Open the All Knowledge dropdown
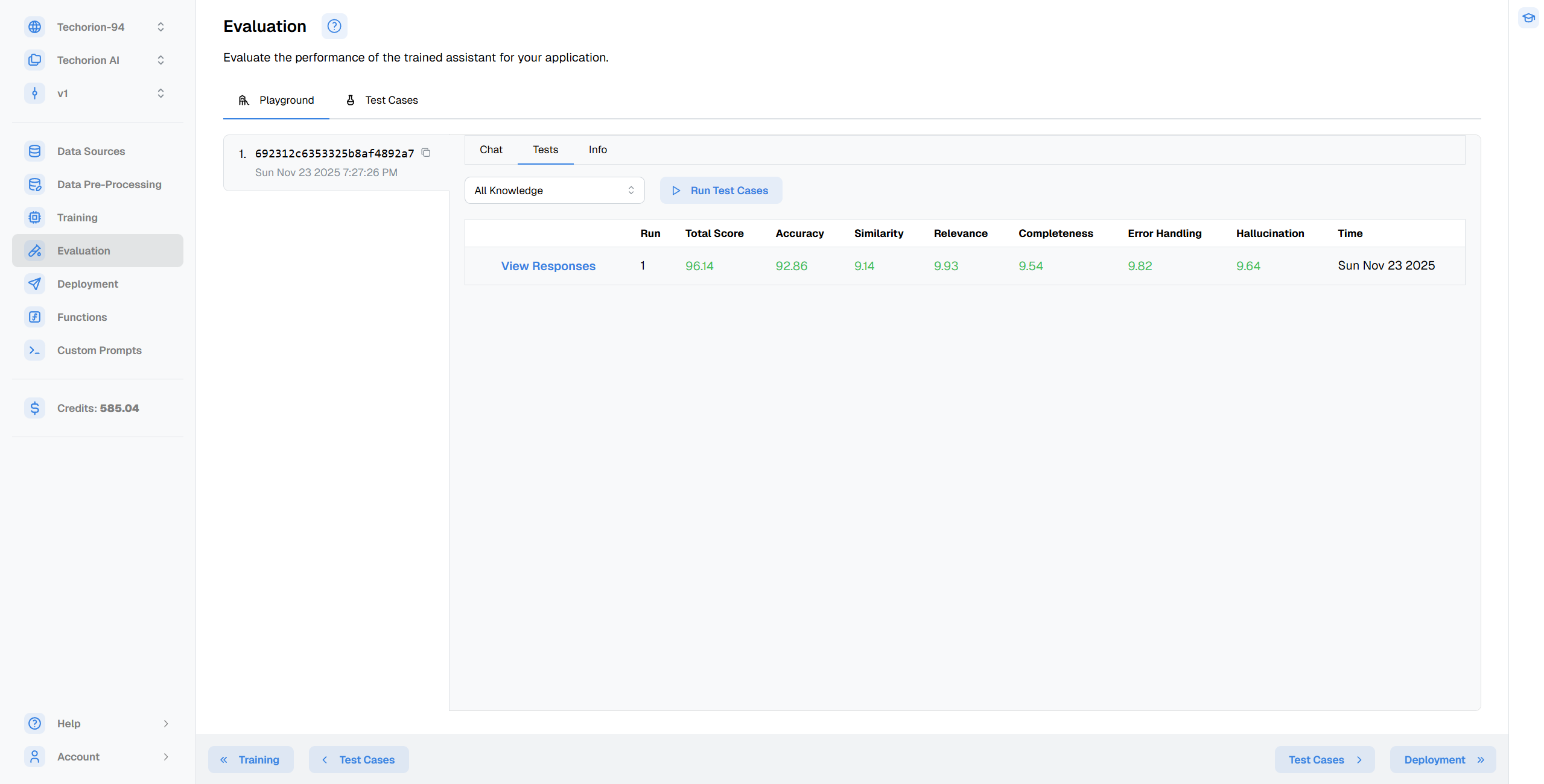Viewport: 1544px width, 784px height. [x=554, y=190]
